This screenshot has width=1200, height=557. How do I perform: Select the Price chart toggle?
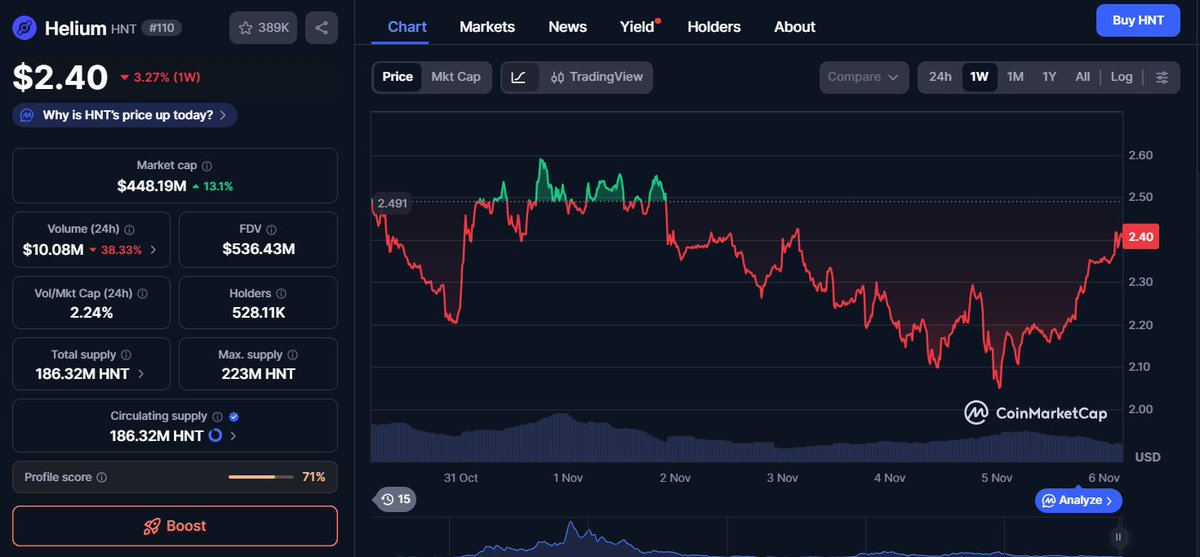[397, 77]
